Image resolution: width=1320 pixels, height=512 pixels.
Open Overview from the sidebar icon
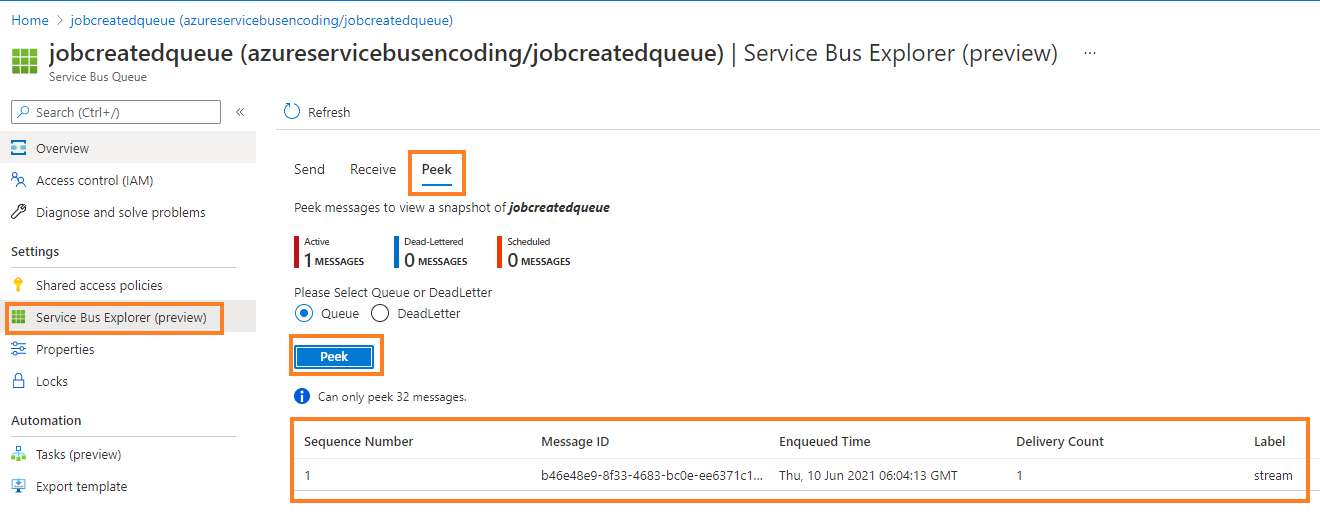tap(18, 148)
